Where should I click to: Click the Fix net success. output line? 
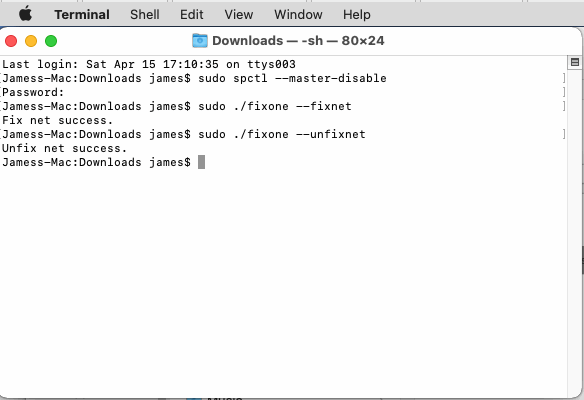(57, 120)
